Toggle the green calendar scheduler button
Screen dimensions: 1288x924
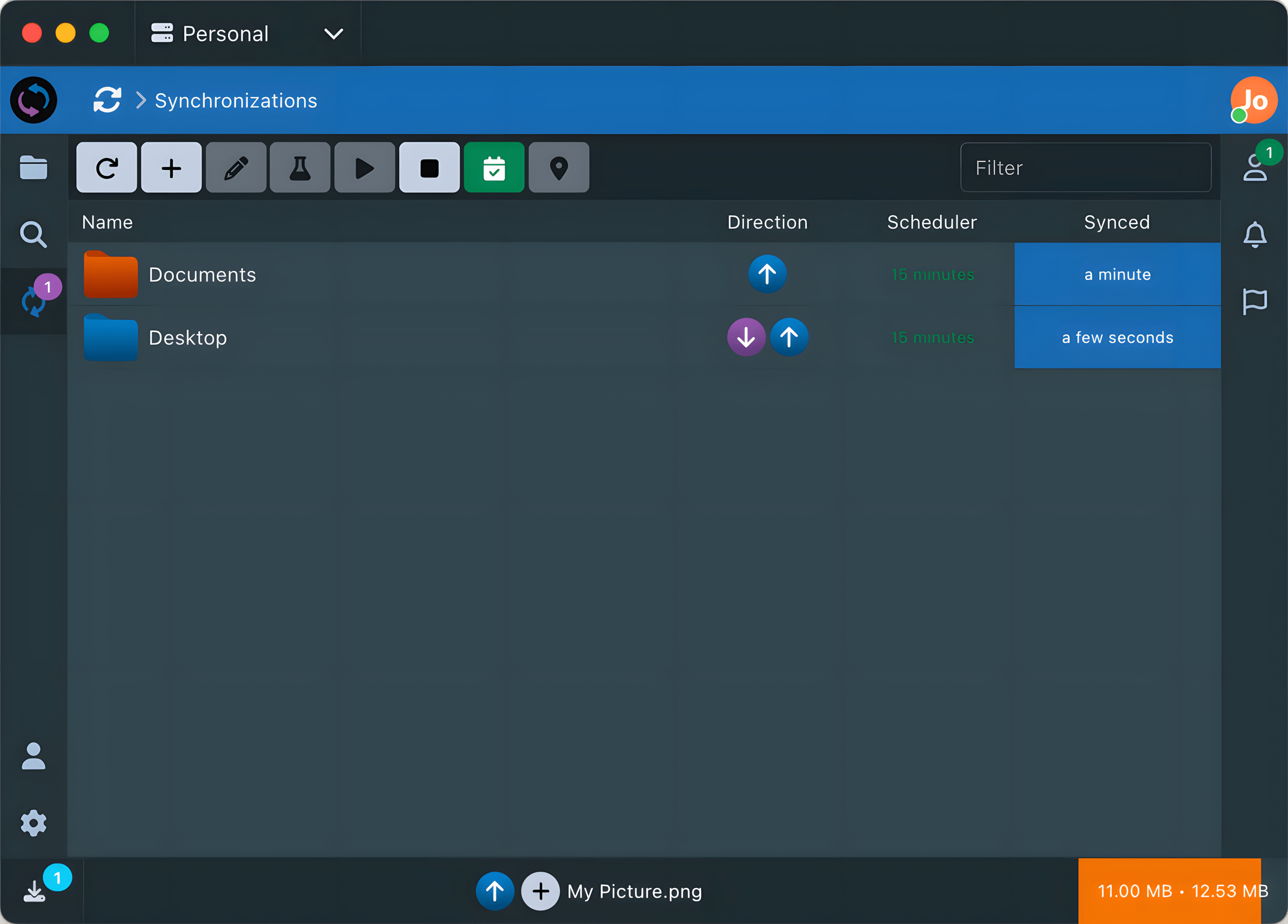(494, 168)
